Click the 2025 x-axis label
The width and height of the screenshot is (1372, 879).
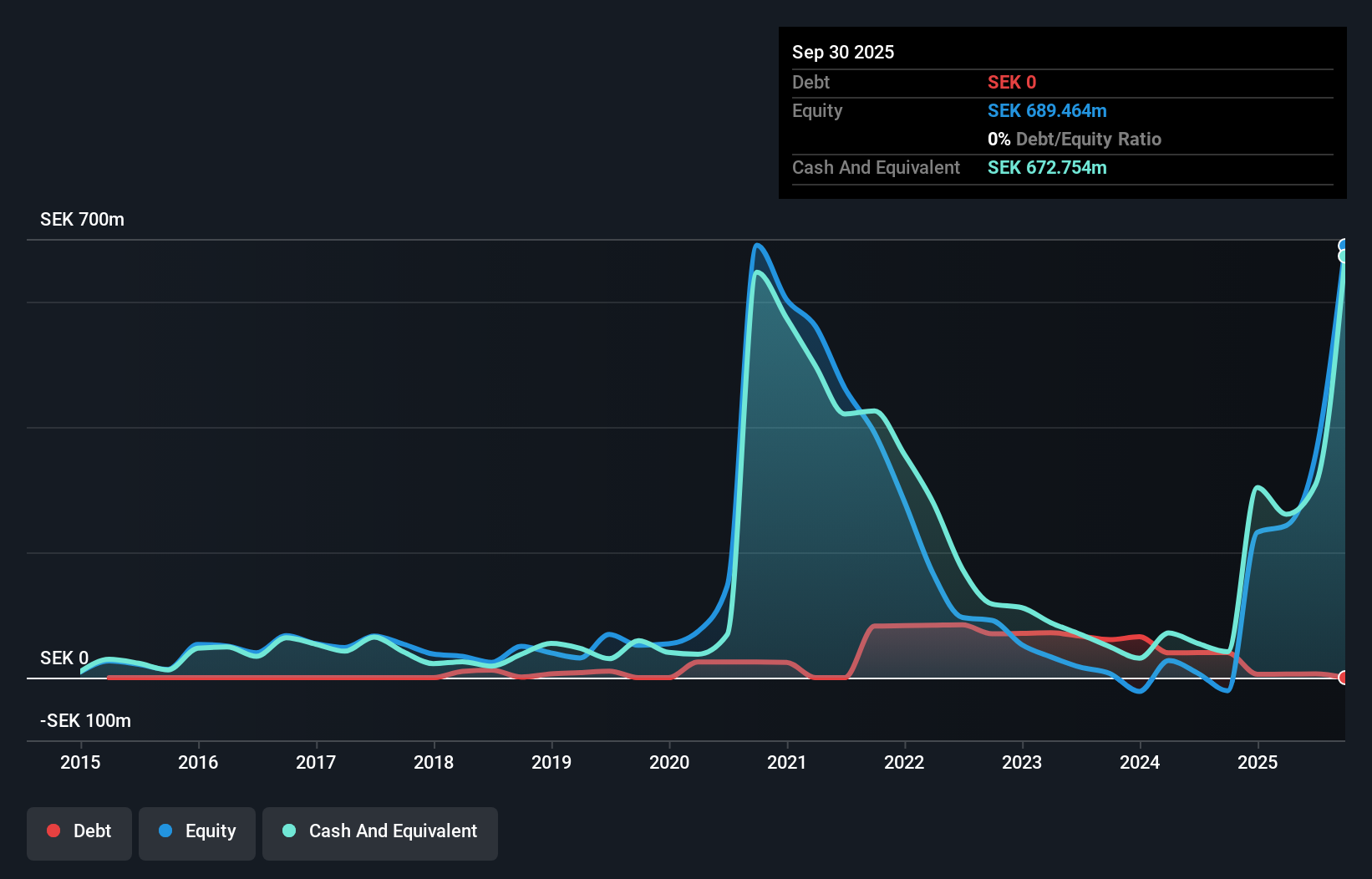[x=1258, y=762]
